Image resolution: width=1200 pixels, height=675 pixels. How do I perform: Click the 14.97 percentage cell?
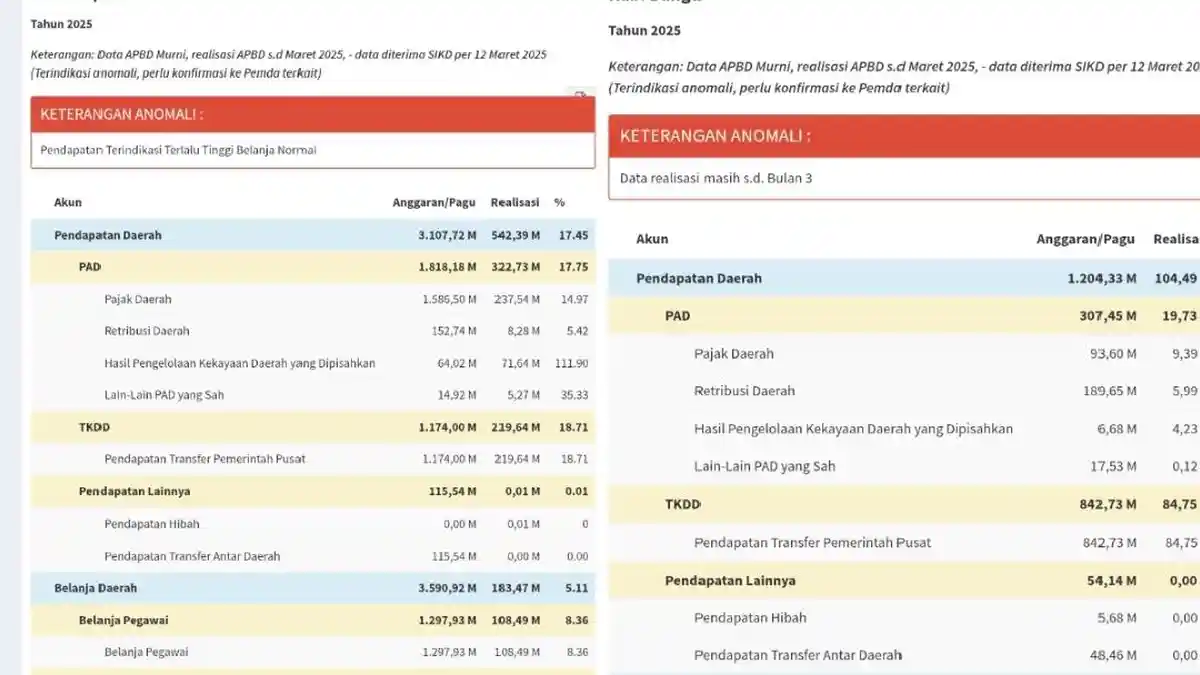click(574, 299)
